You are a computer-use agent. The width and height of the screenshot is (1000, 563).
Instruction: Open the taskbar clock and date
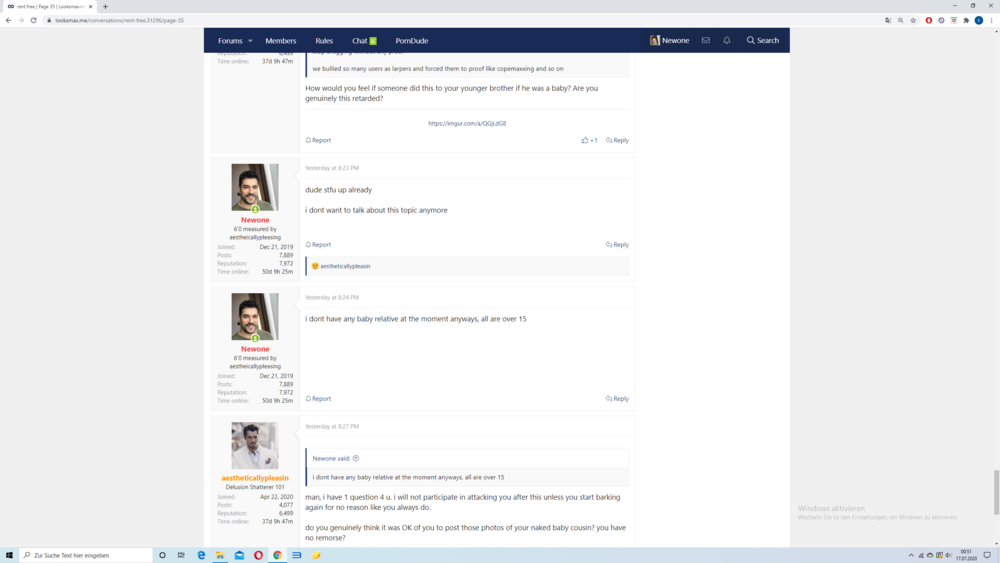pyautogui.click(x=966, y=555)
